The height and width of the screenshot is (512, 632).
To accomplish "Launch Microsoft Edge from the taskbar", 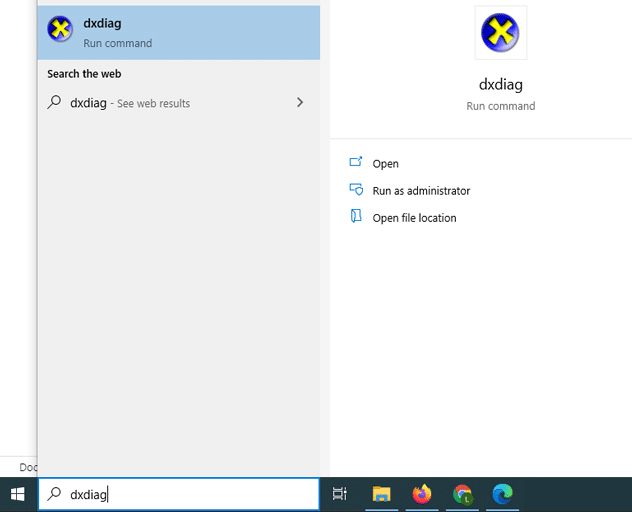I will pyautogui.click(x=502, y=494).
